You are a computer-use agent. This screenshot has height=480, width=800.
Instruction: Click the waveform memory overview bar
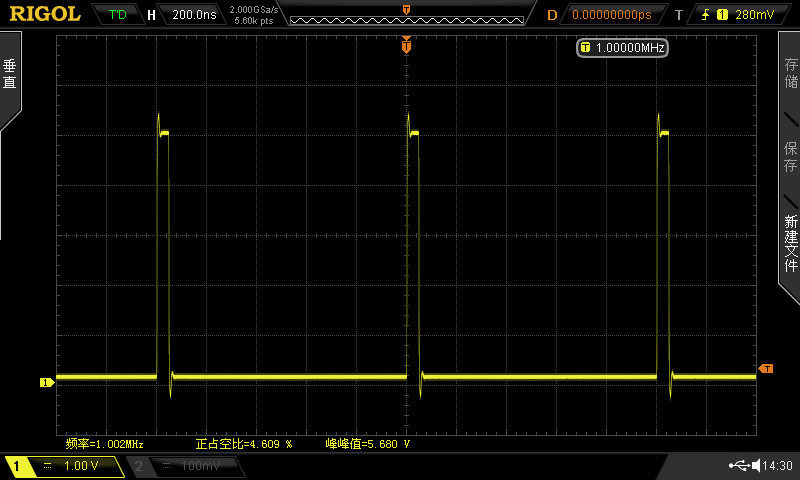tap(407, 21)
